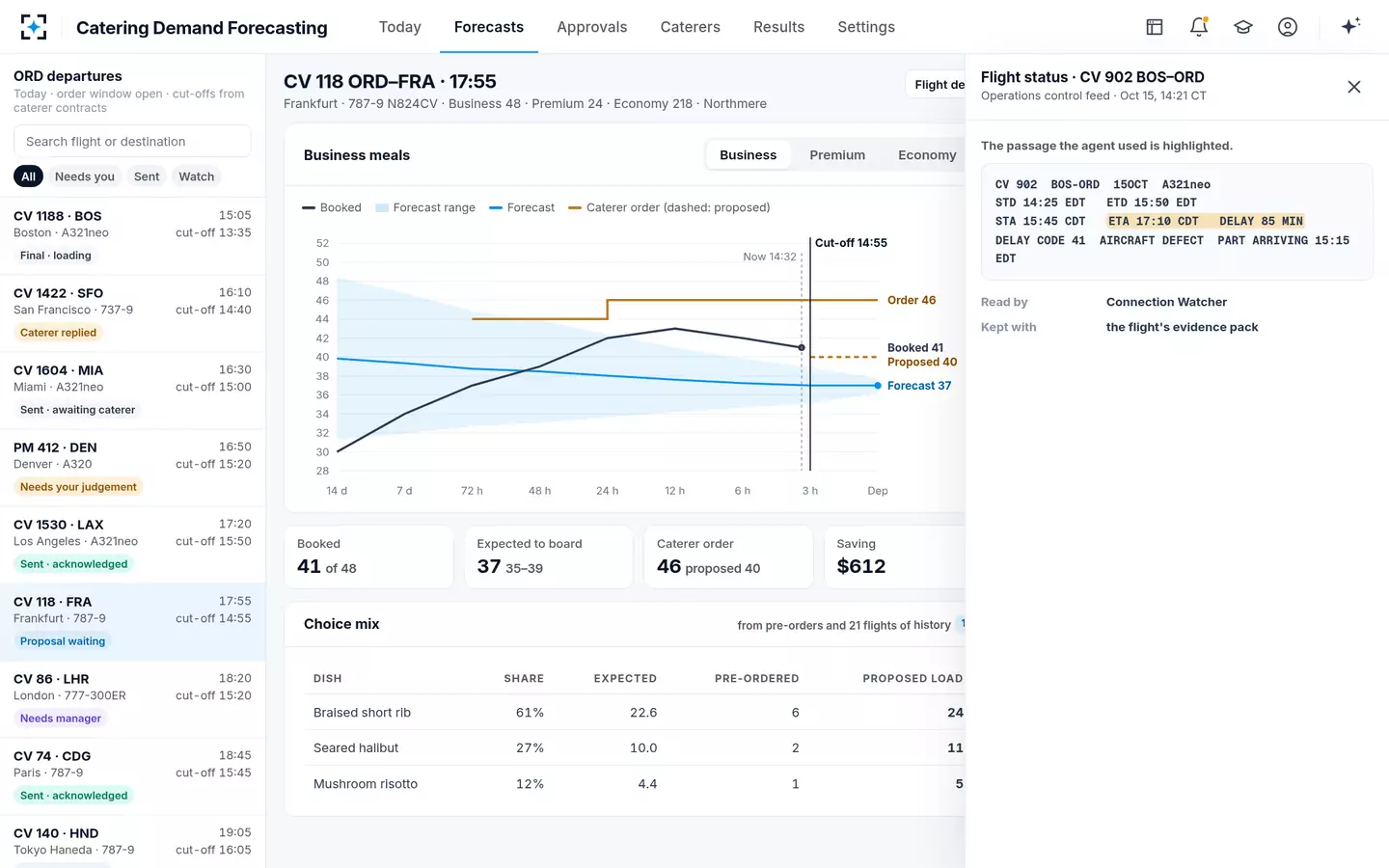Click the Catering Demand Forecasting logo icon
The image size is (1389, 868).
[34, 27]
